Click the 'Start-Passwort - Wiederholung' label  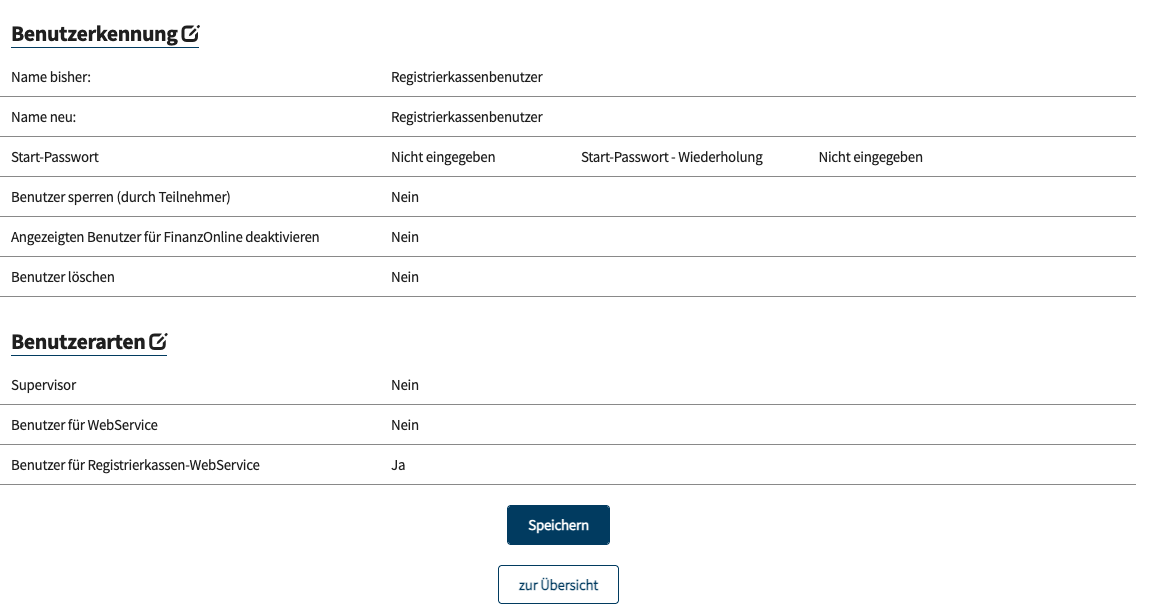(671, 157)
